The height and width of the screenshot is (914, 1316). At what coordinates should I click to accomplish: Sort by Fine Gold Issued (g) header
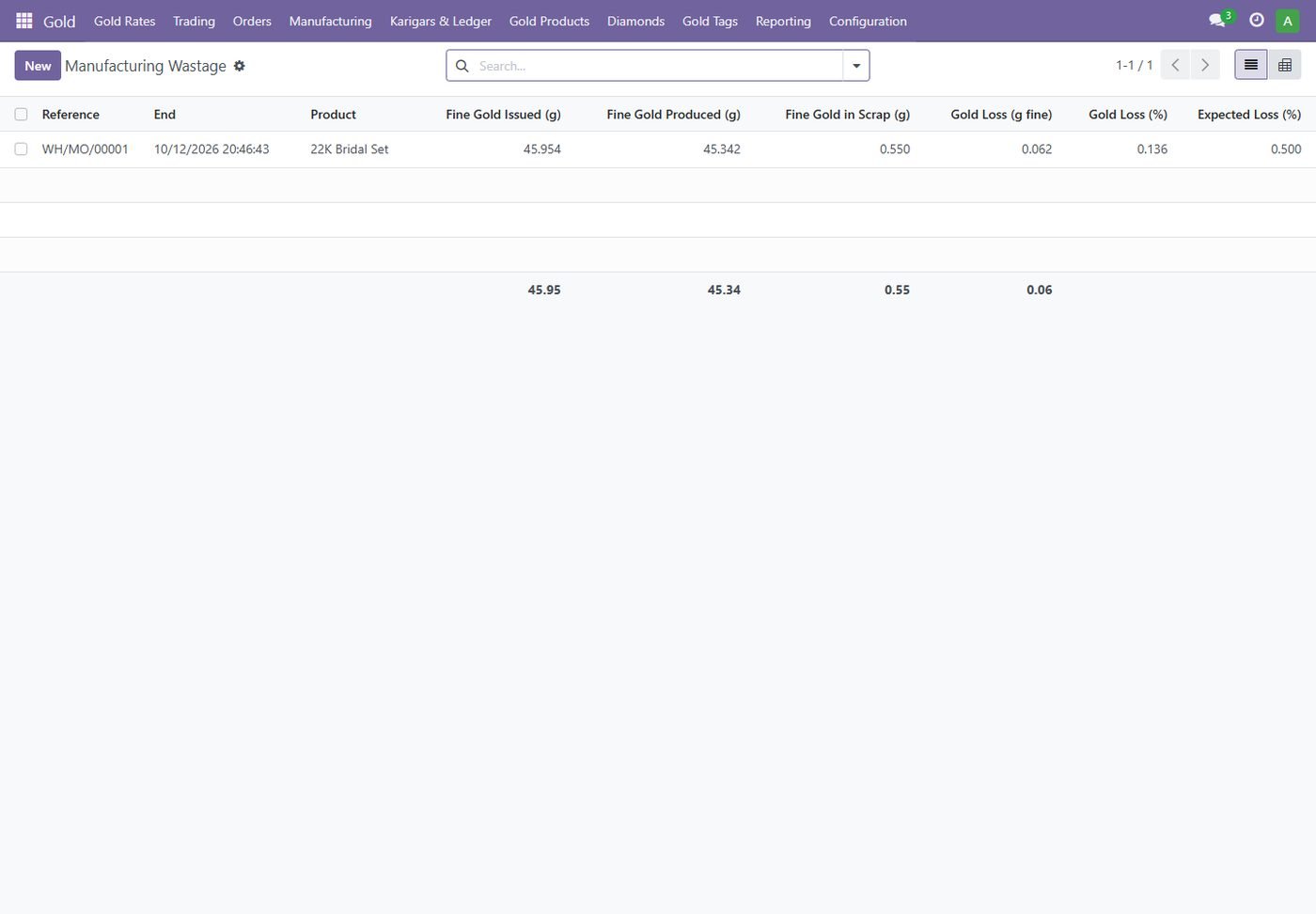tap(503, 115)
